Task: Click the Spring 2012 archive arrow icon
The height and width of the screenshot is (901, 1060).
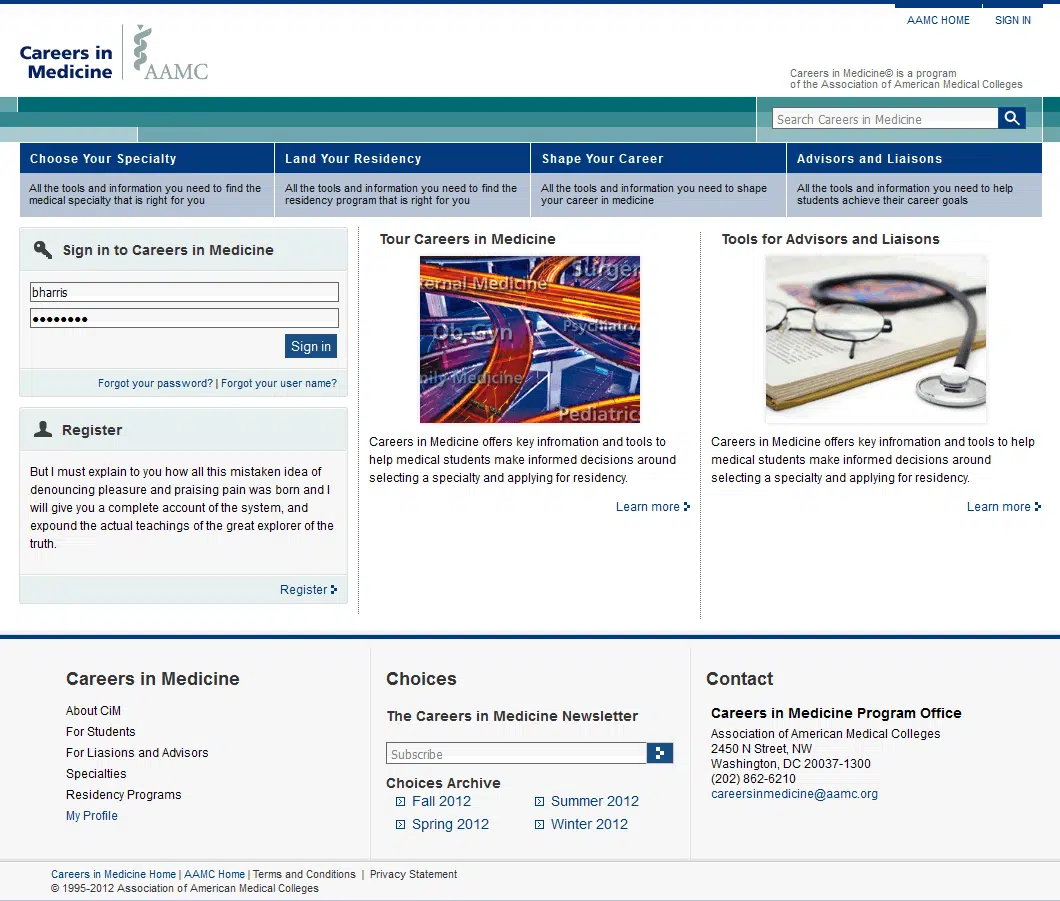Action: point(400,825)
